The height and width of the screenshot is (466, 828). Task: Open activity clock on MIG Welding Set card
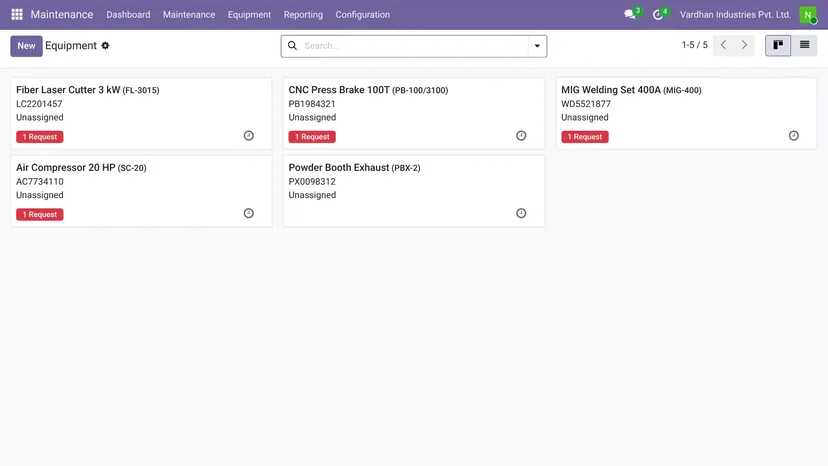794,136
